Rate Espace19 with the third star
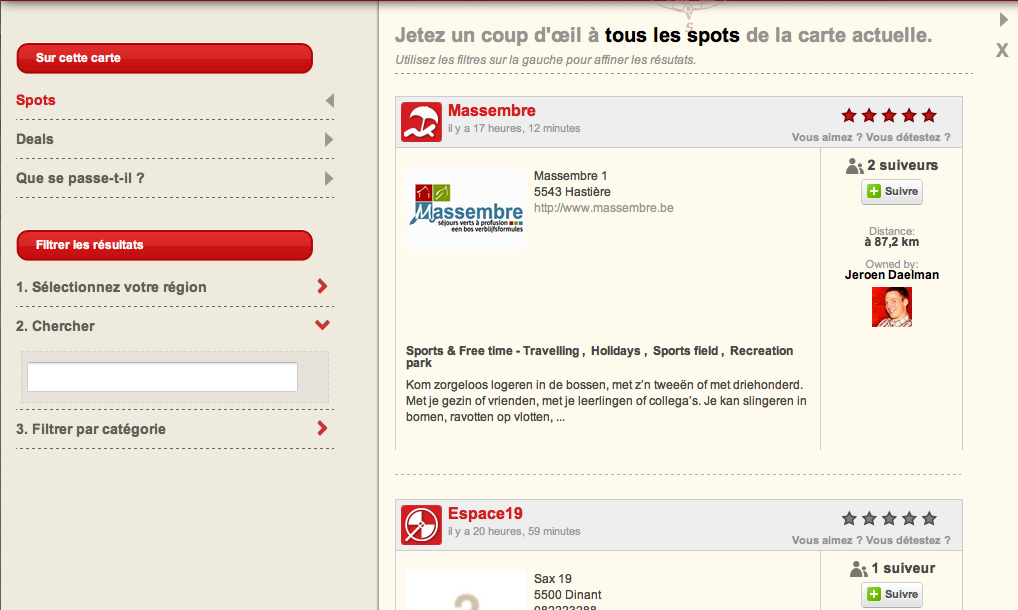Viewport: 1018px width, 610px height. (889, 518)
